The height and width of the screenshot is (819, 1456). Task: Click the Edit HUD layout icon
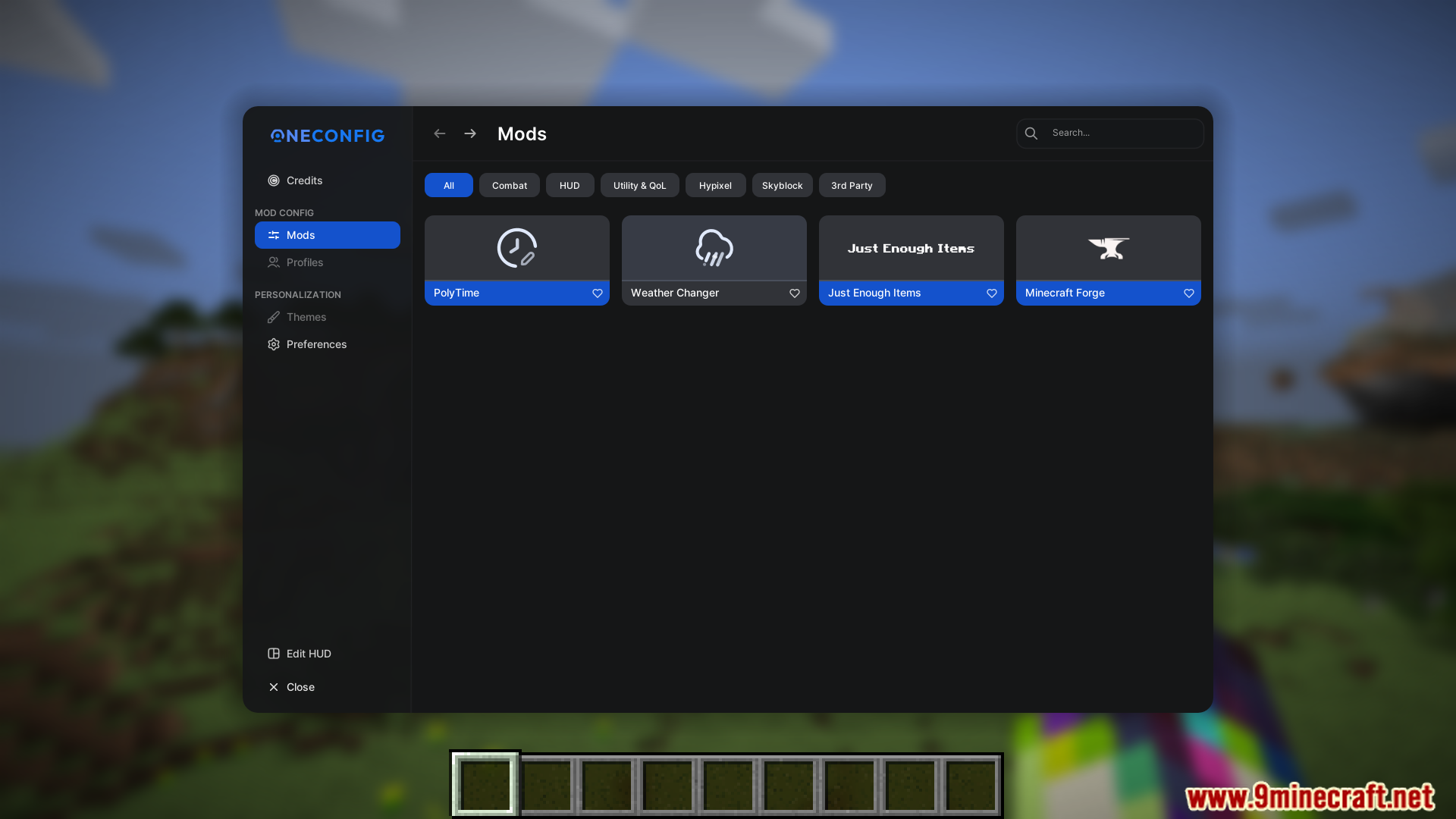pos(274,654)
